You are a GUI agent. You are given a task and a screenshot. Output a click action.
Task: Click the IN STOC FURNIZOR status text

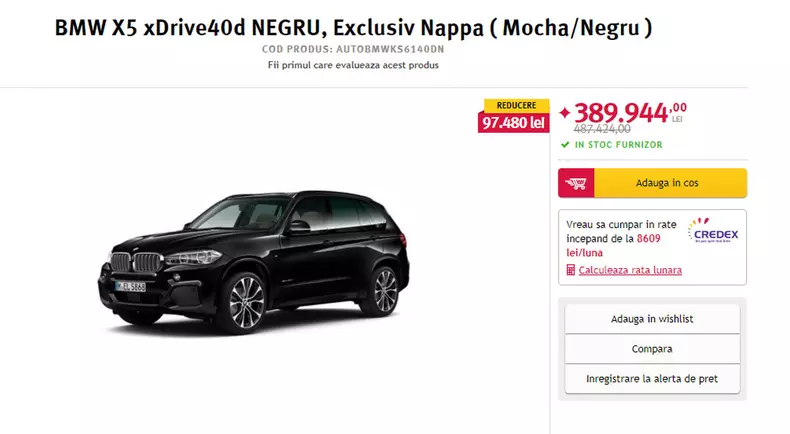[619, 145]
